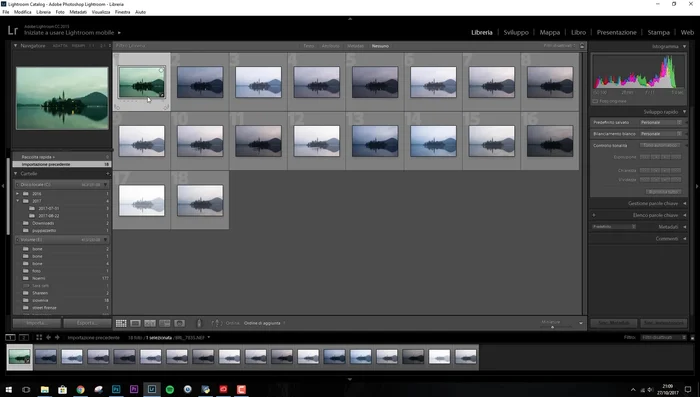The image size is (700, 397).
Task: Adjust the Miniature thumbnail size slider
Action: point(552,327)
